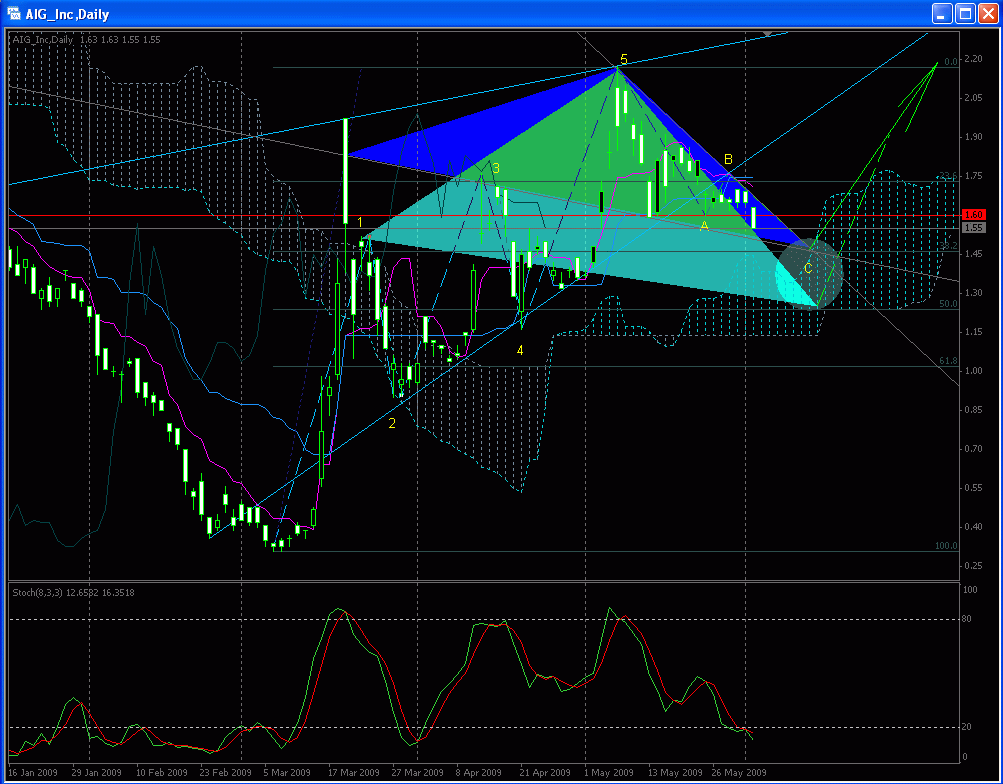Click Fibonacci level label 61.8

coord(948,361)
